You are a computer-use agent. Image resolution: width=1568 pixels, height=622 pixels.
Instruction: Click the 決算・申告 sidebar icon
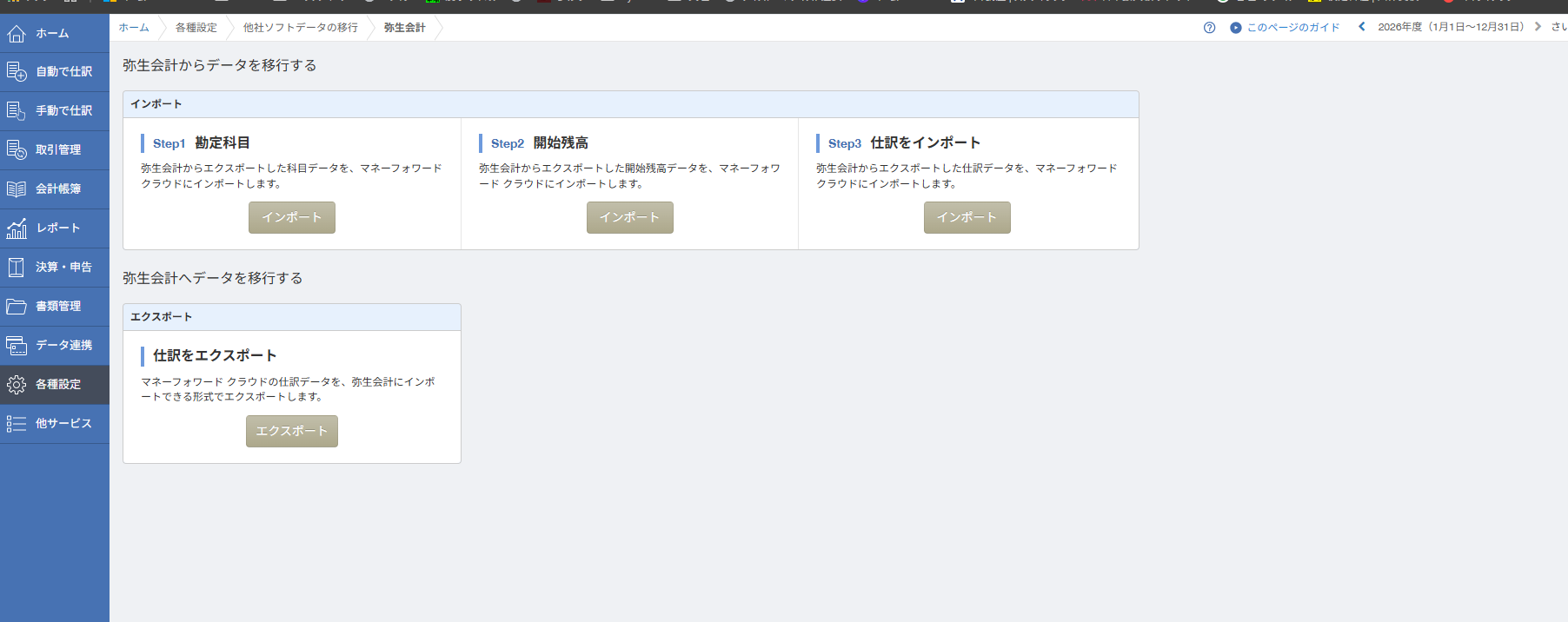(x=17, y=268)
